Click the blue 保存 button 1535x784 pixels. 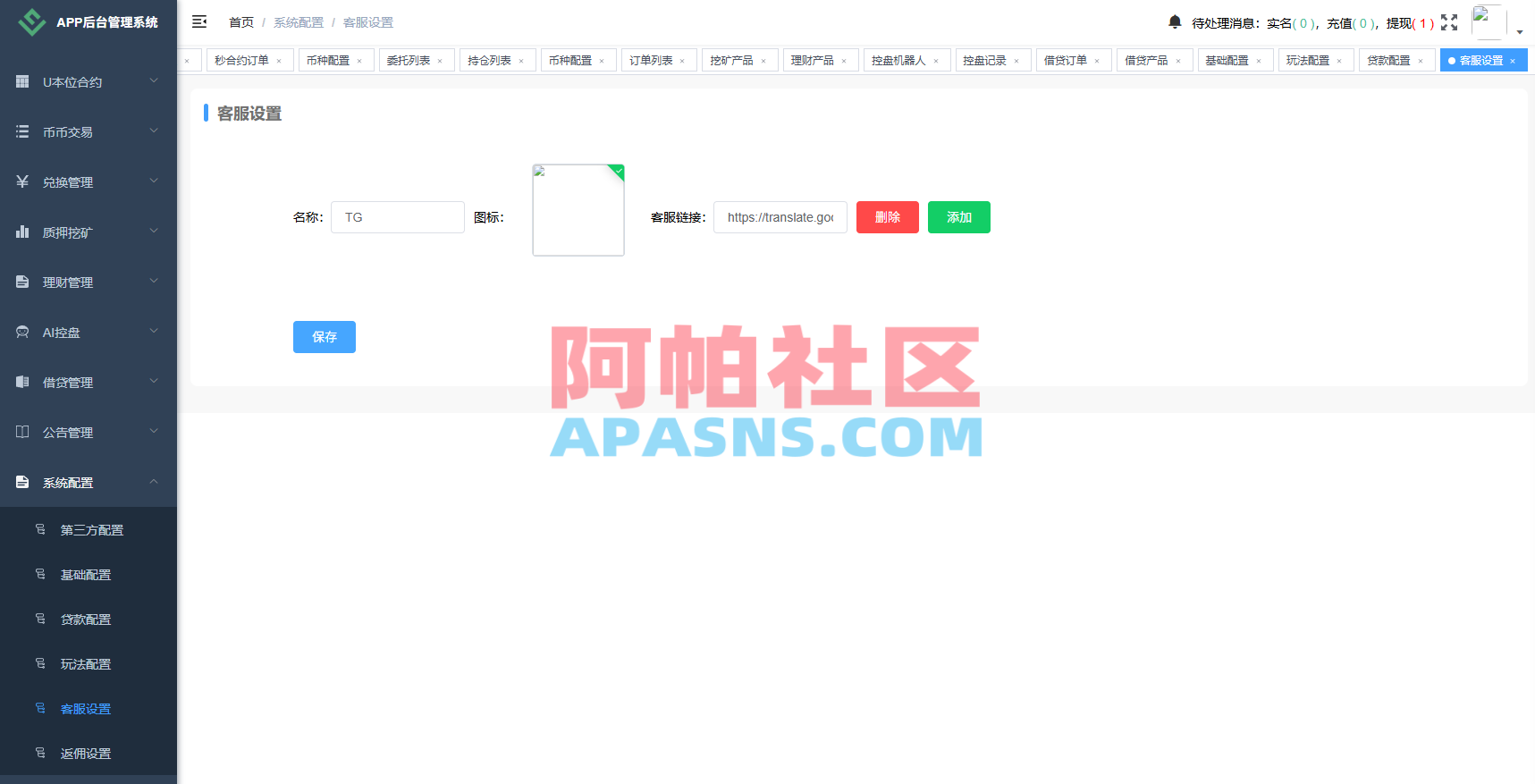point(325,337)
